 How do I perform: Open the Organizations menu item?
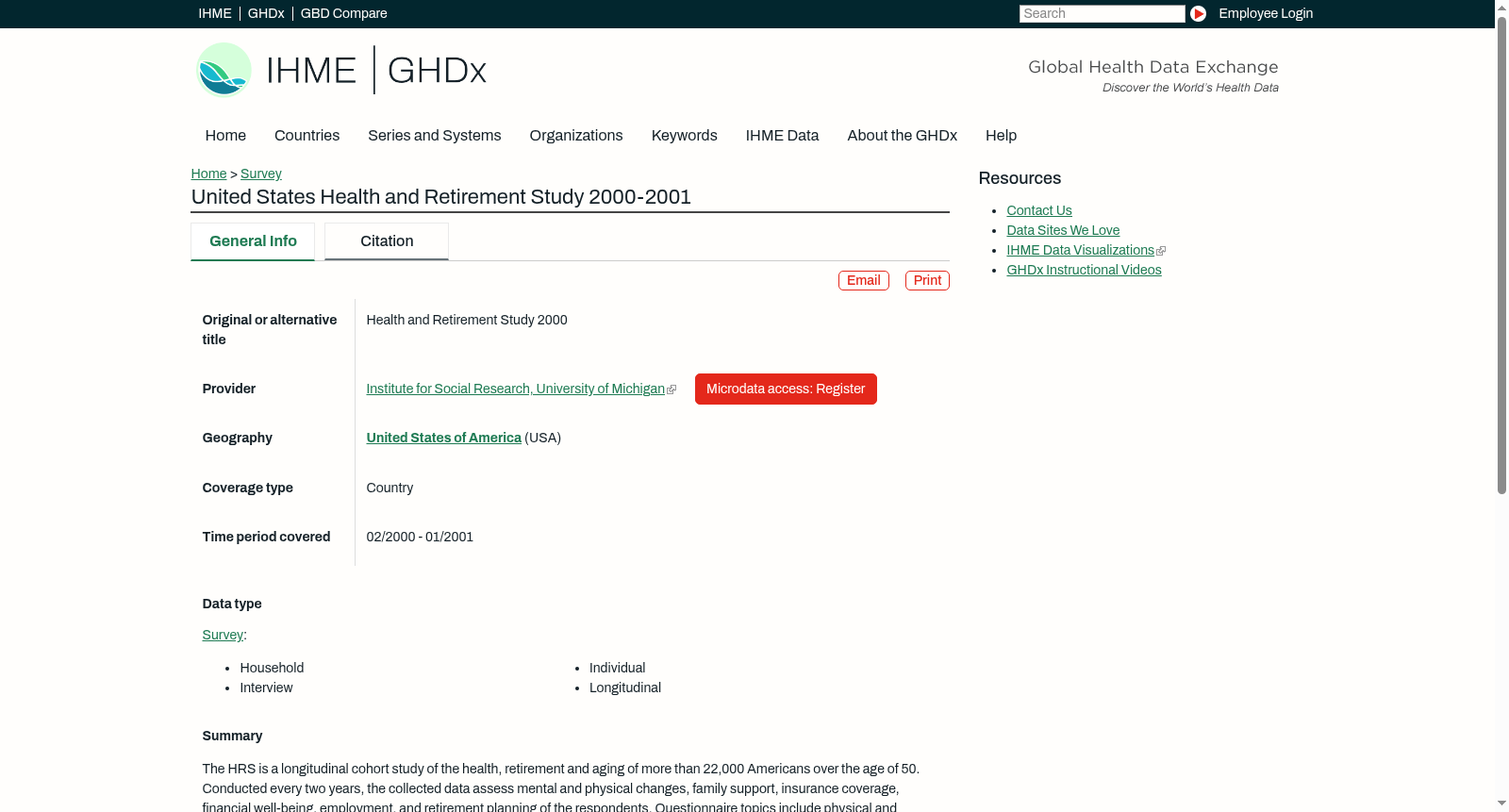tap(576, 136)
